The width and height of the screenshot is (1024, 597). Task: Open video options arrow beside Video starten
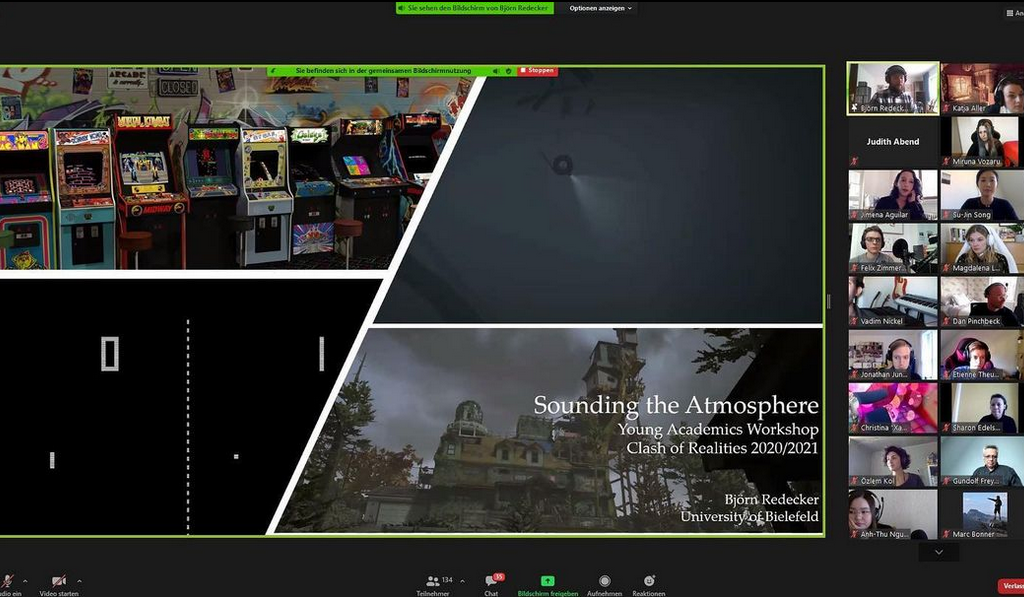click(79, 581)
